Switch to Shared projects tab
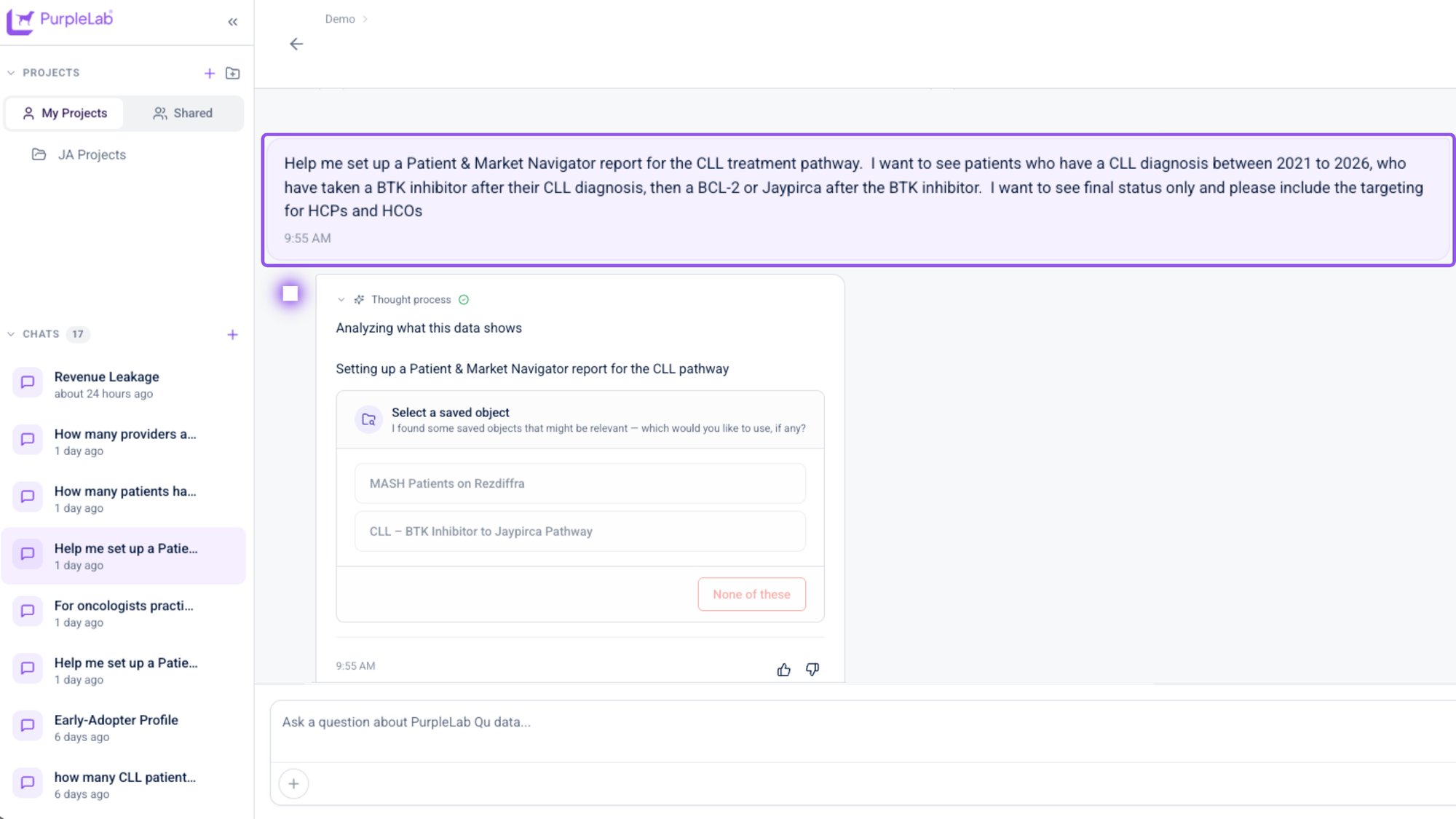Screen dimensions: 1456x819 point(183,113)
